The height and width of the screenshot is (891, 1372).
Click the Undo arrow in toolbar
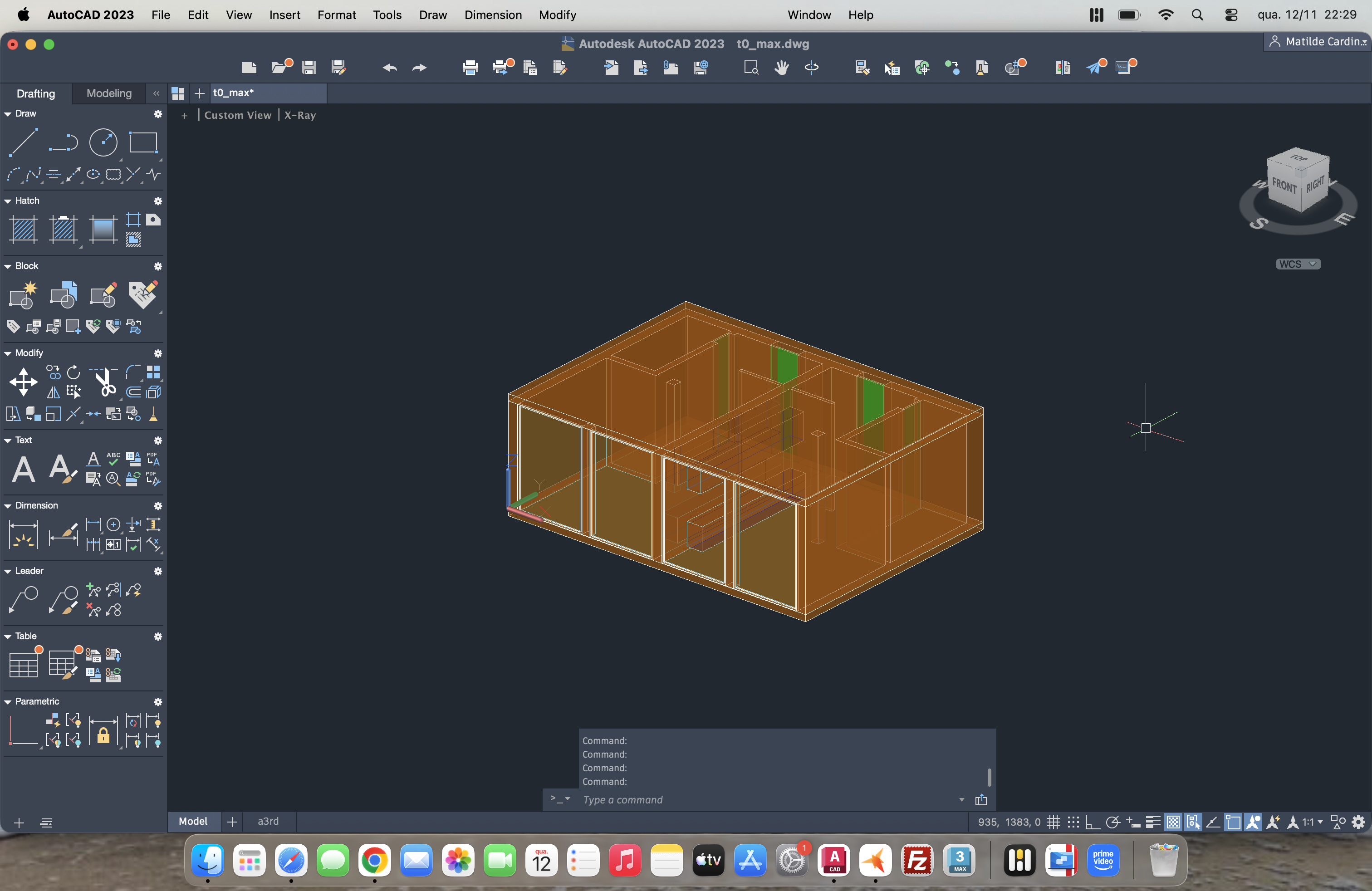click(x=390, y=68)
